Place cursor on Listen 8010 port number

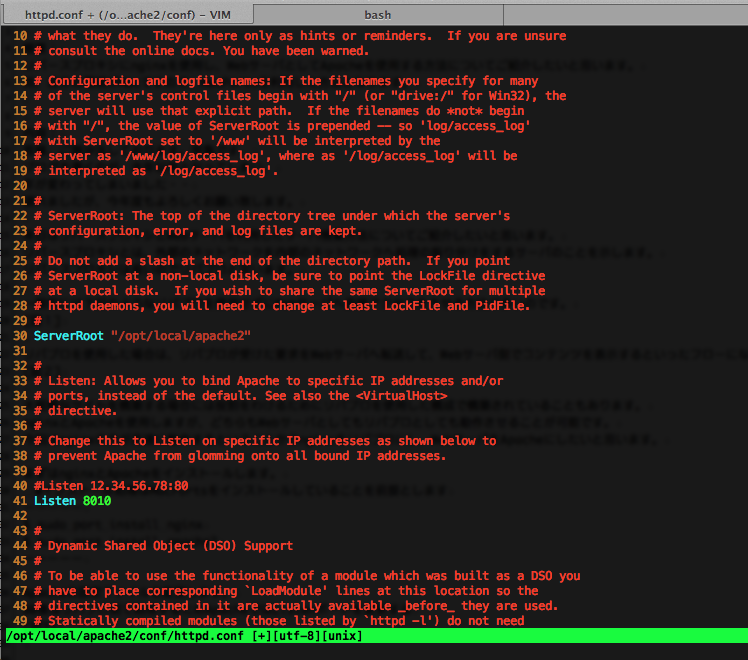(x=97, y=500)
